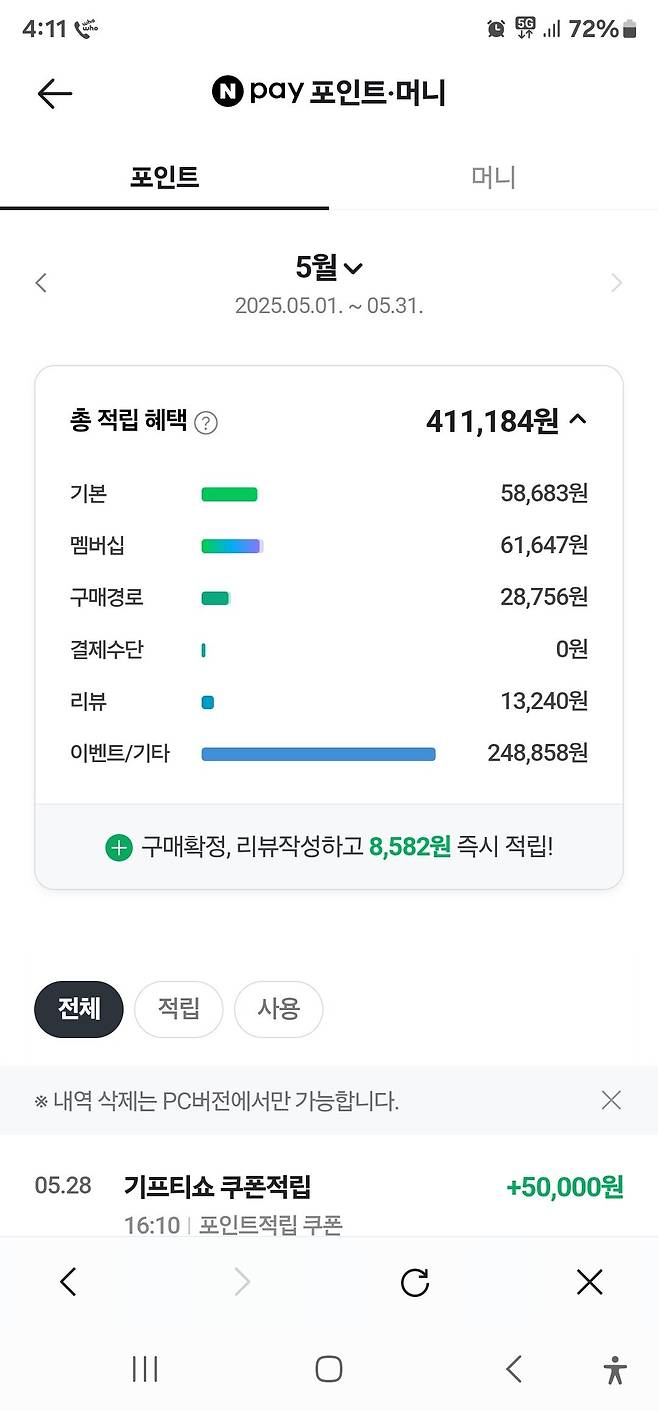Refresh the page with the browser reload icon
The image size is (658, 1411).
[414, 1281]
